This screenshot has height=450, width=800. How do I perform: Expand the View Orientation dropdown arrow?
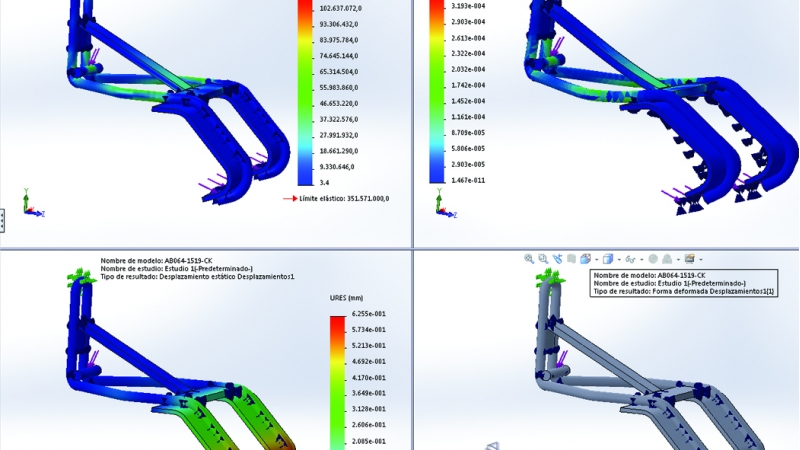tap(595, 259)
